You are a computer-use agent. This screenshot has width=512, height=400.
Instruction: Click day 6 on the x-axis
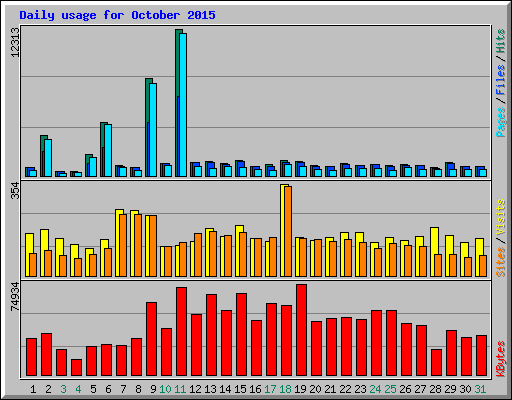(108, 389)
